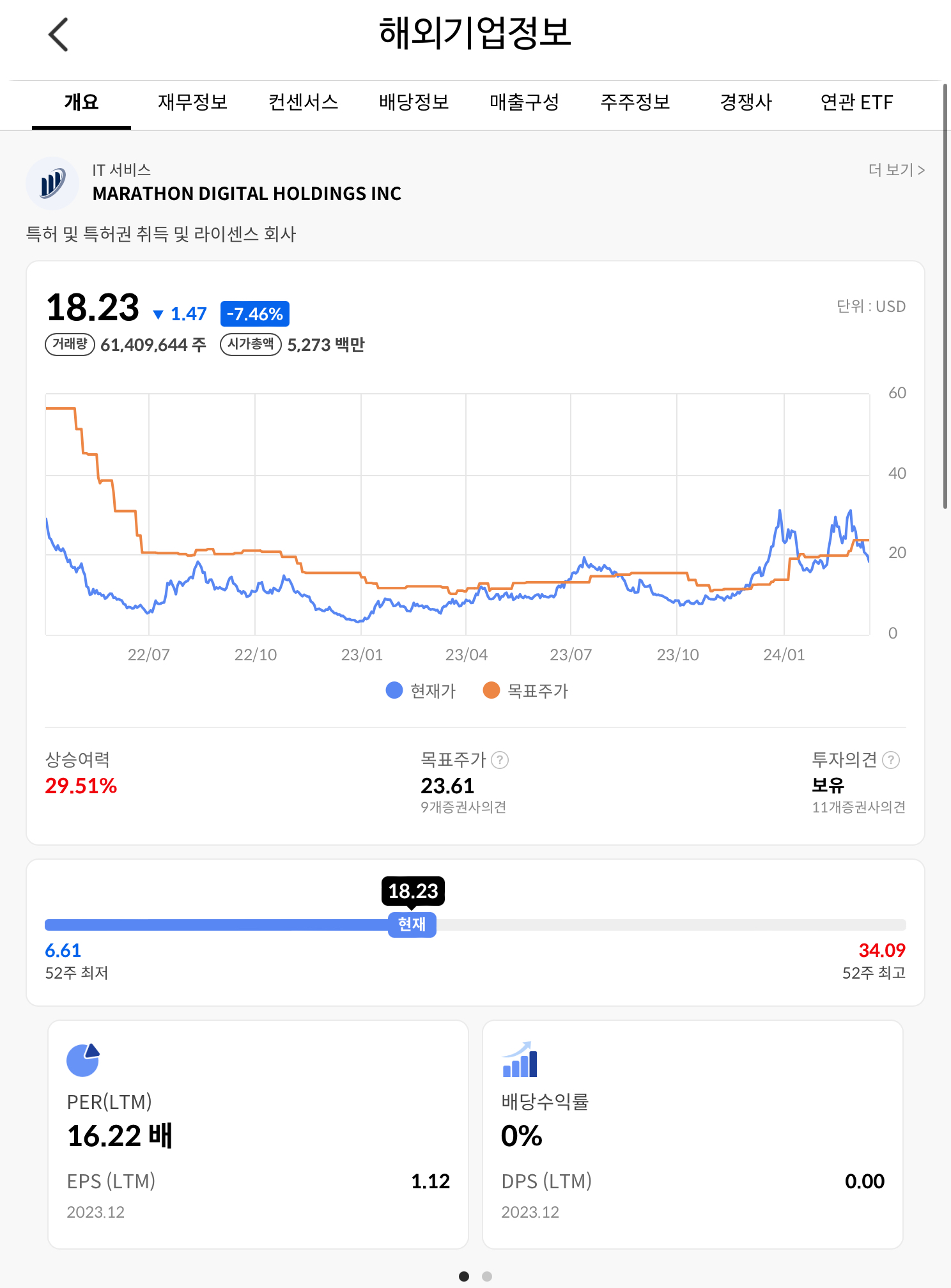Open help icon next to 목표주가
The height and width of the screenshot is (1288, 951).
tap(500, 760)
